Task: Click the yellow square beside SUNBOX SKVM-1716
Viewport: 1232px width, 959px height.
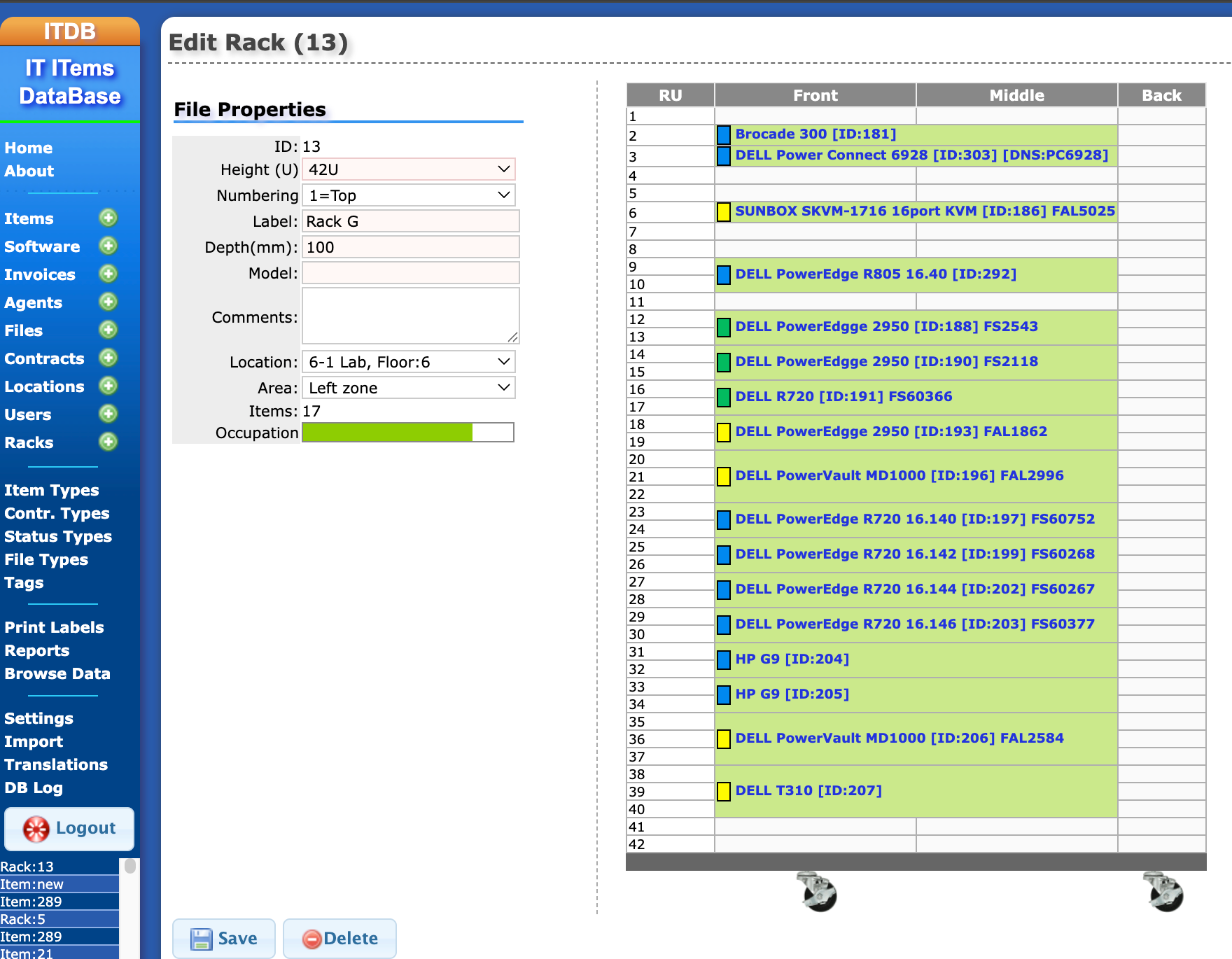Action: (x=724, y=211)
